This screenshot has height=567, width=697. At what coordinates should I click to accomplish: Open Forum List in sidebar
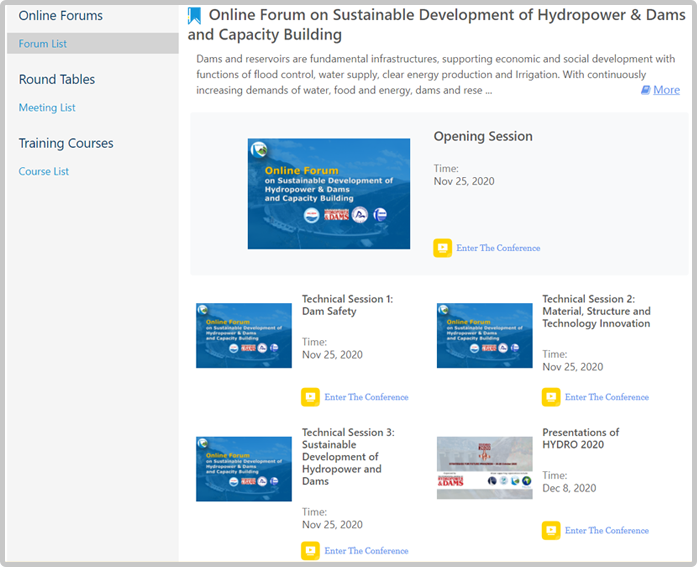tap(43, 44)
